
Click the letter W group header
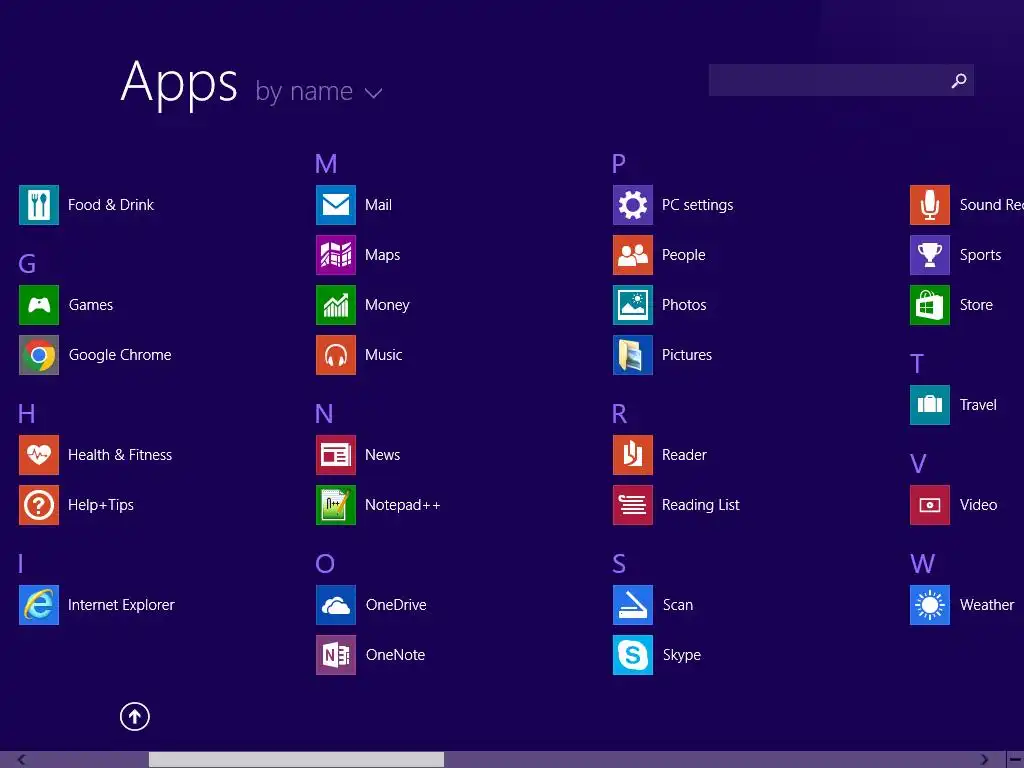[922, 564]
